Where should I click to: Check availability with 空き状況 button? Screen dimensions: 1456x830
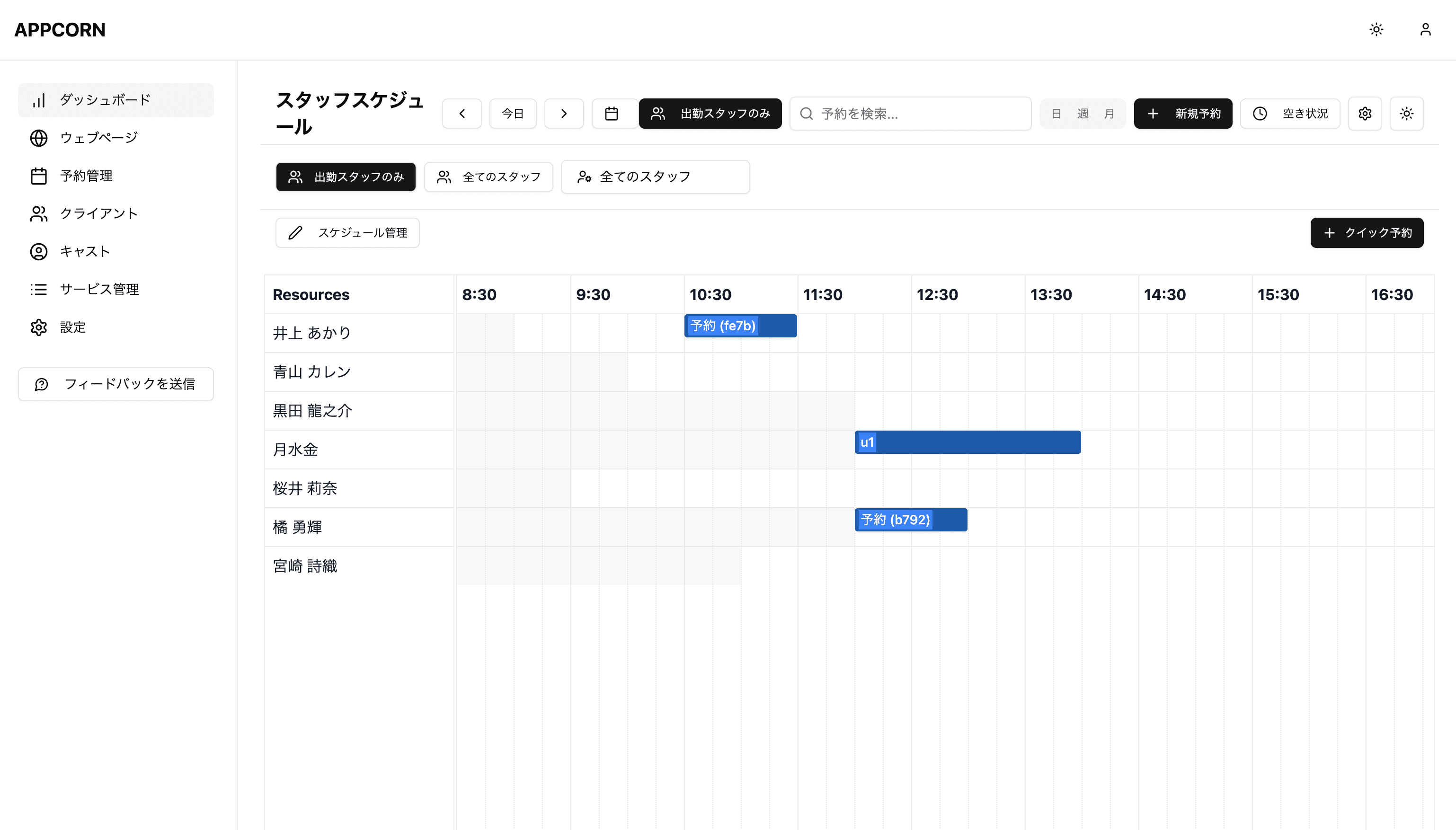tap(1289, 113)
